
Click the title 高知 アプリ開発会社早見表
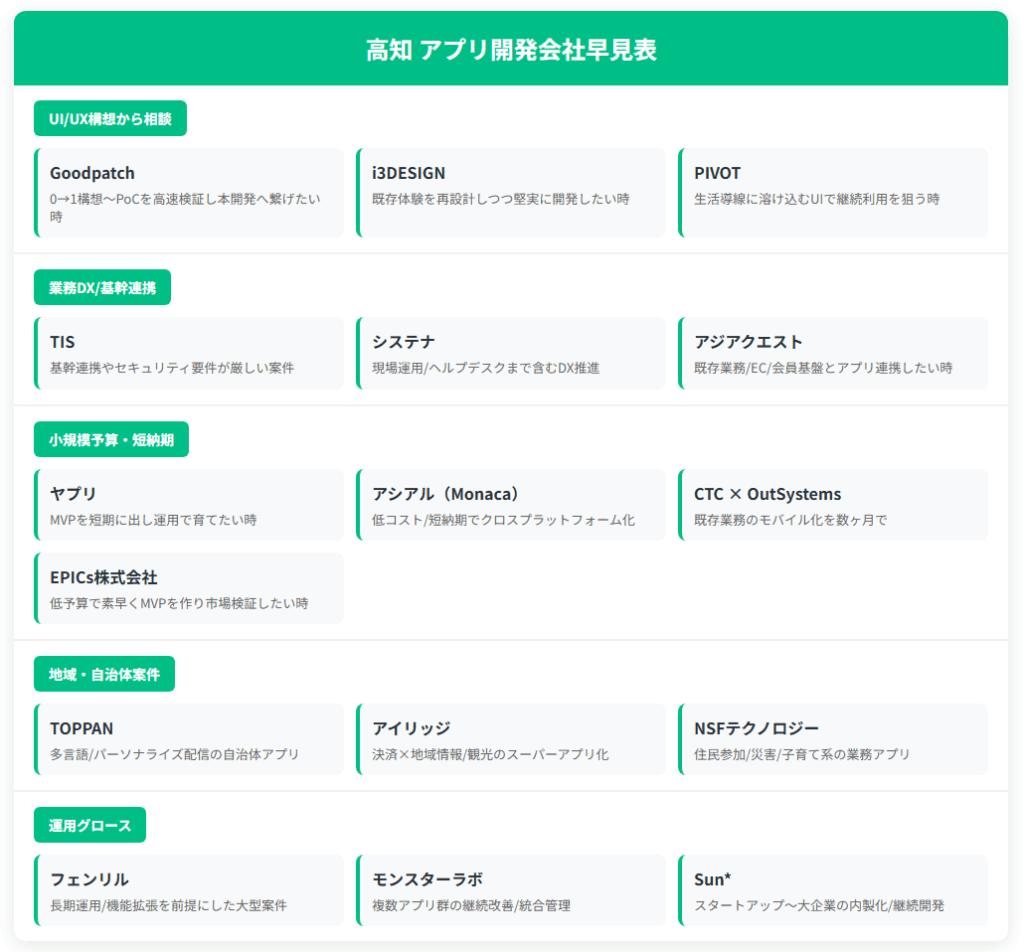pos(511,50)
